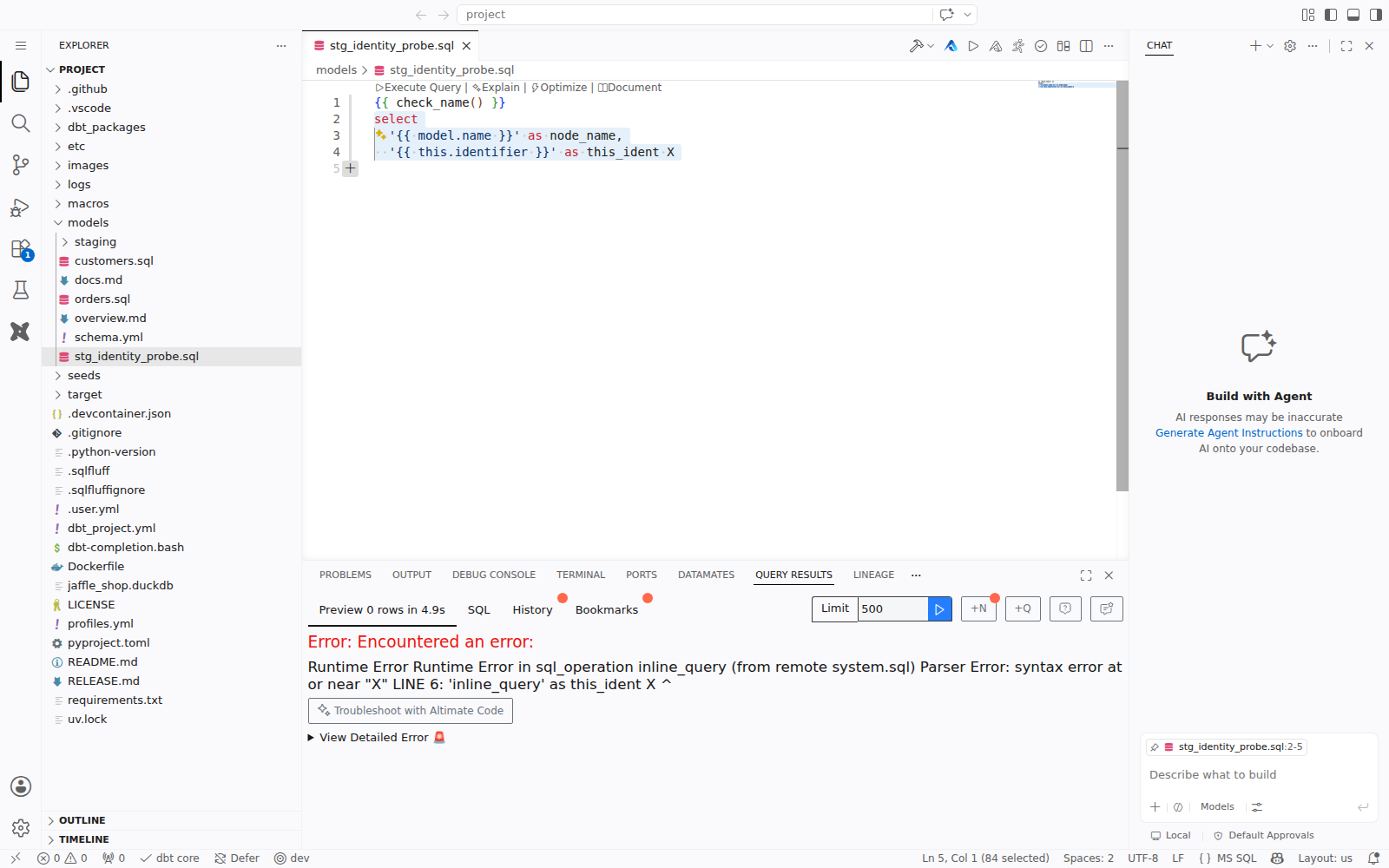Click Troubleshoot with Altimate Code button
Viewport: 1389px width, 868px height.
coord(411,711)
